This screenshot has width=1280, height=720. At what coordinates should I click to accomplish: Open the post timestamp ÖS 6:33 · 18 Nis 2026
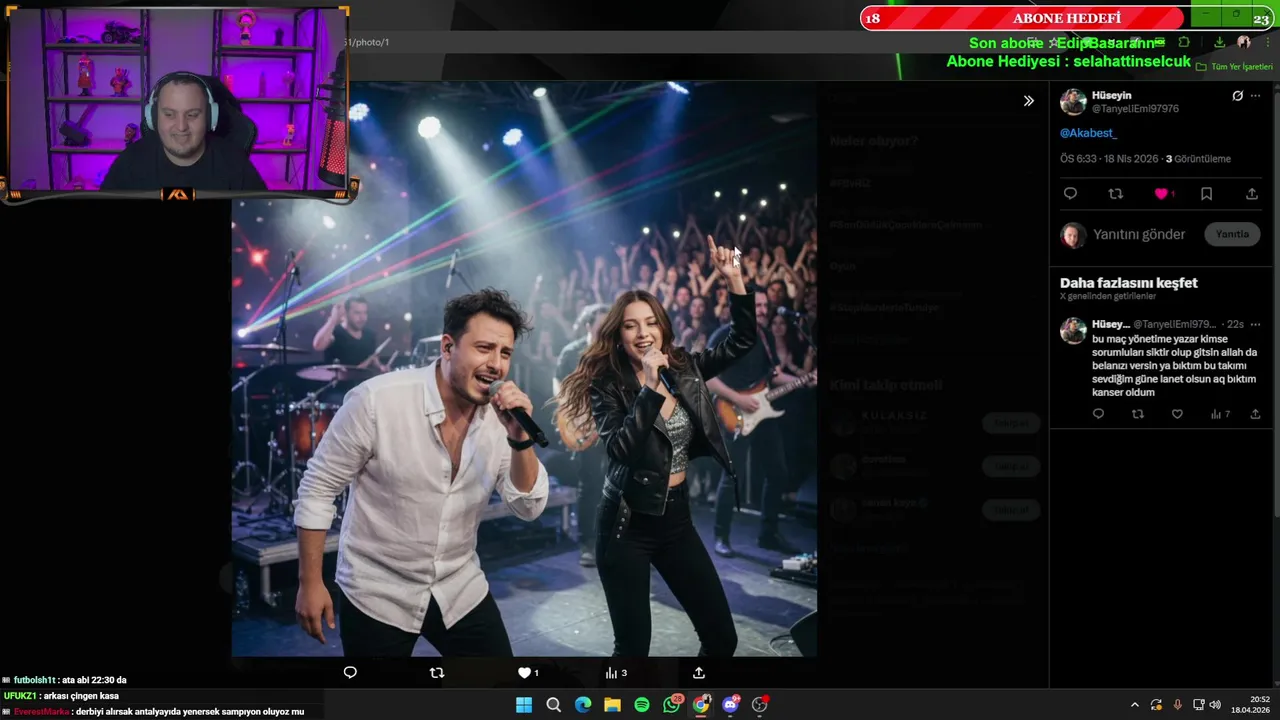[x=1110, y=159]
